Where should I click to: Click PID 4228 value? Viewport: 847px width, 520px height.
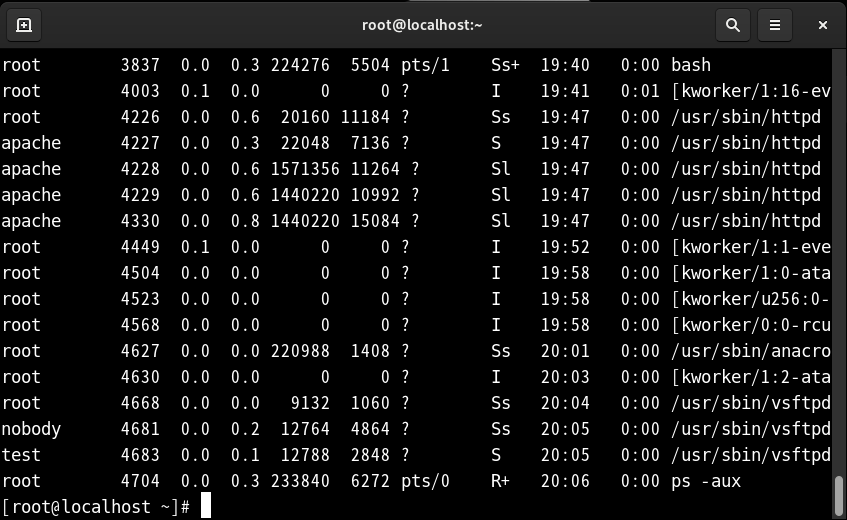pos(140,169)
